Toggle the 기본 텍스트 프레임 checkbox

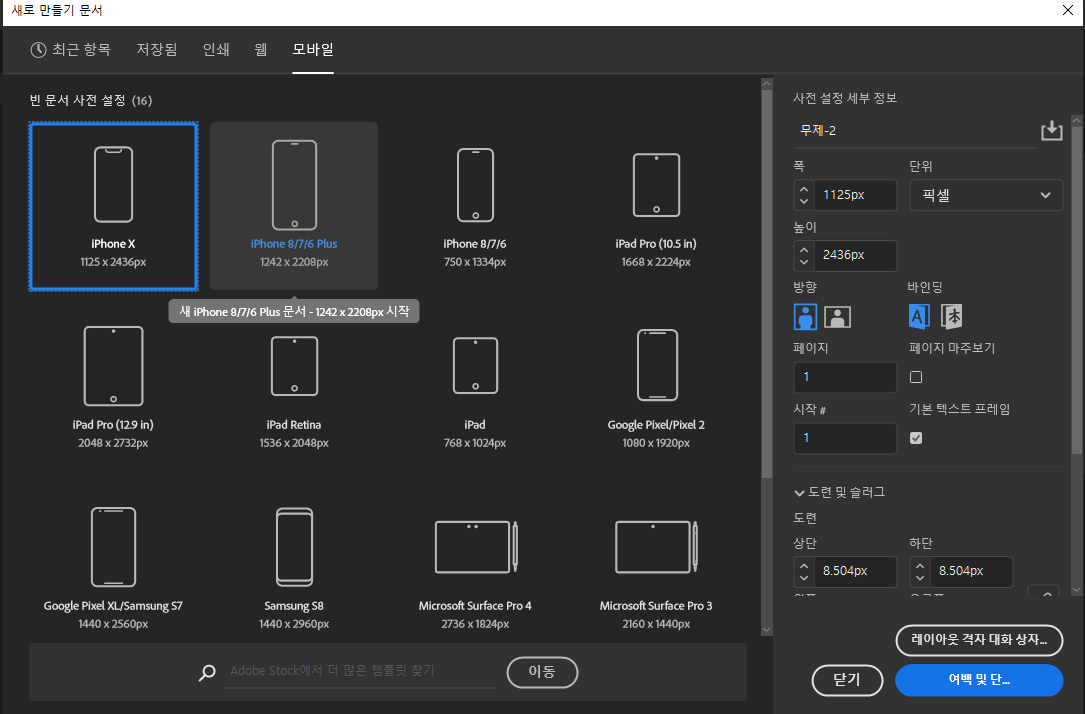pos(916,438)
